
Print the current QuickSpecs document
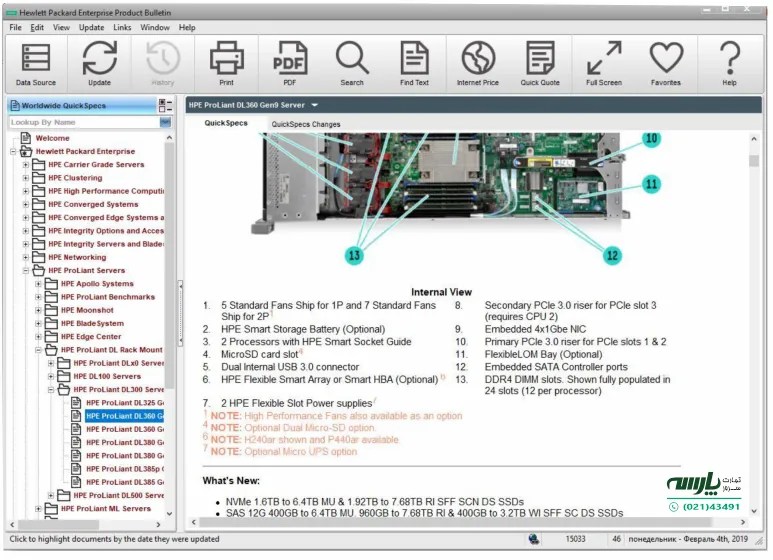coord(226,64)
